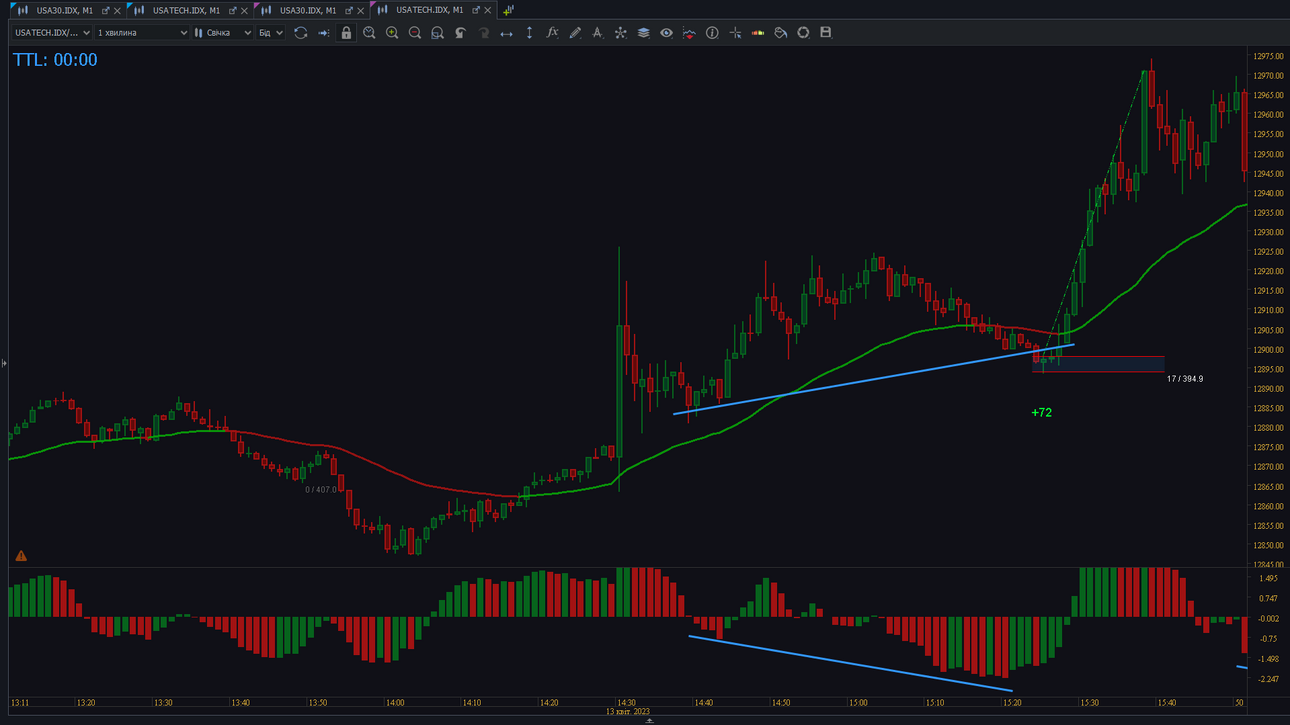The width and height of the screenshot is (1290, 725).
Task: Click the vertical scale arrows icon
Action: 529,33
